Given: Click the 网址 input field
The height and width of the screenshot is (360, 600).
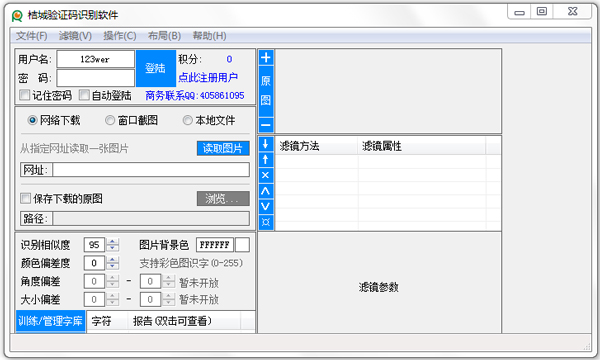Looking at the screenshot, I should 151,169.
